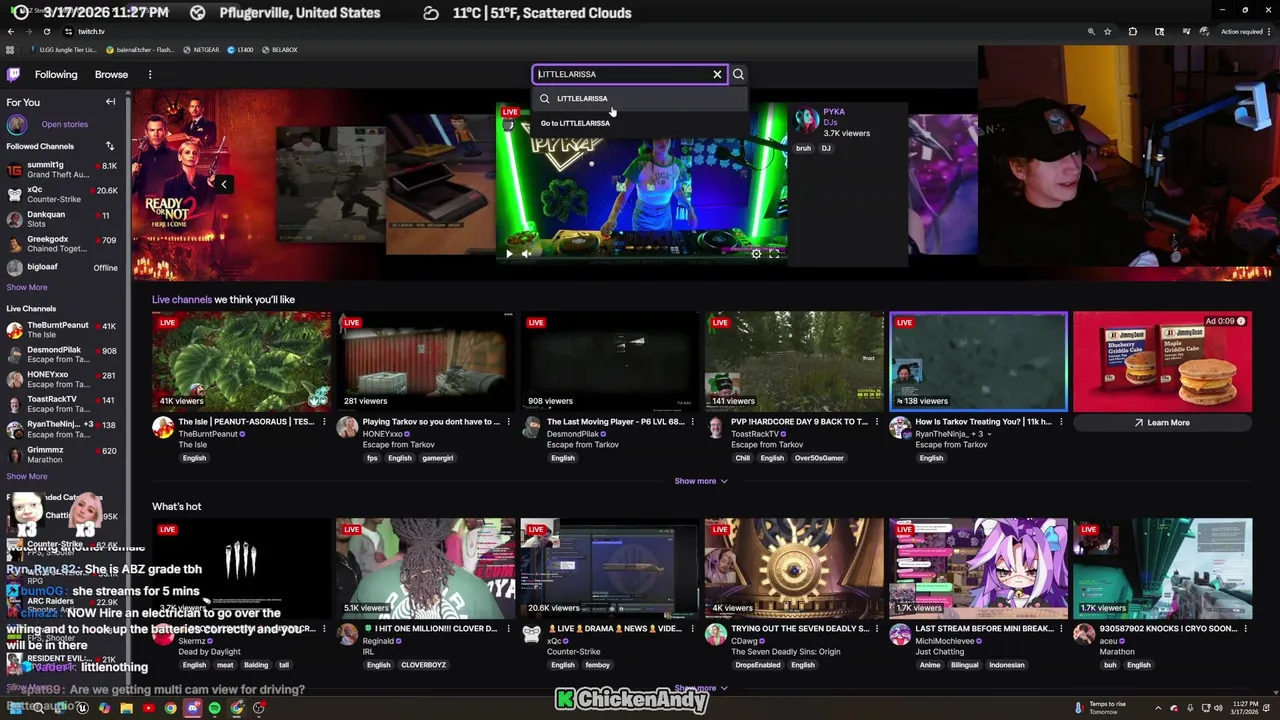The image size is (1280, 720).
Task: Click the Live channels heading link
Action: [182, 300]
